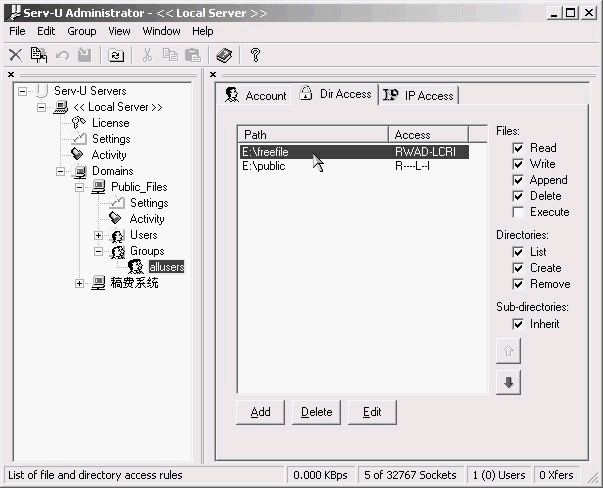Switch to the IP Access tab
The width and height of the screenshot is (603, 488).
418,95
